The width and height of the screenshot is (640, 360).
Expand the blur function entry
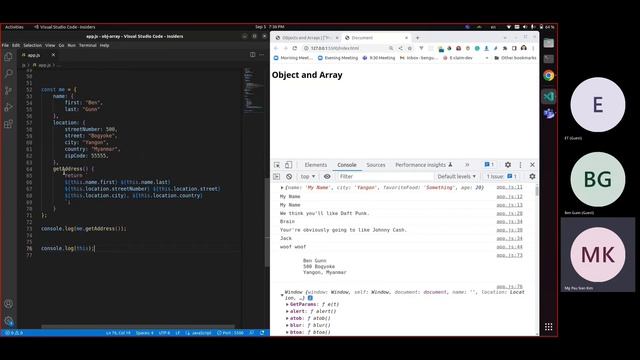click(x=287, y=325)
